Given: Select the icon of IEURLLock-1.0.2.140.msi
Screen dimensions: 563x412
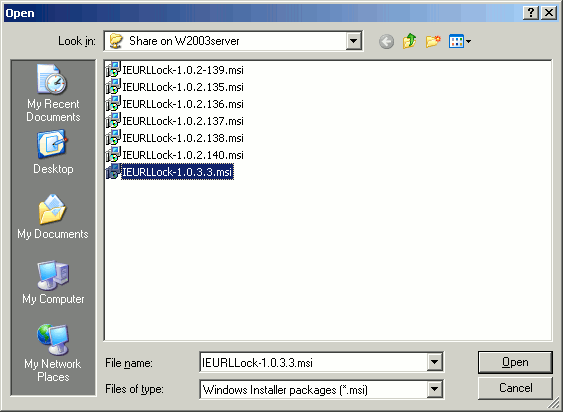Looking at the screenshot, I should point(113,155).
